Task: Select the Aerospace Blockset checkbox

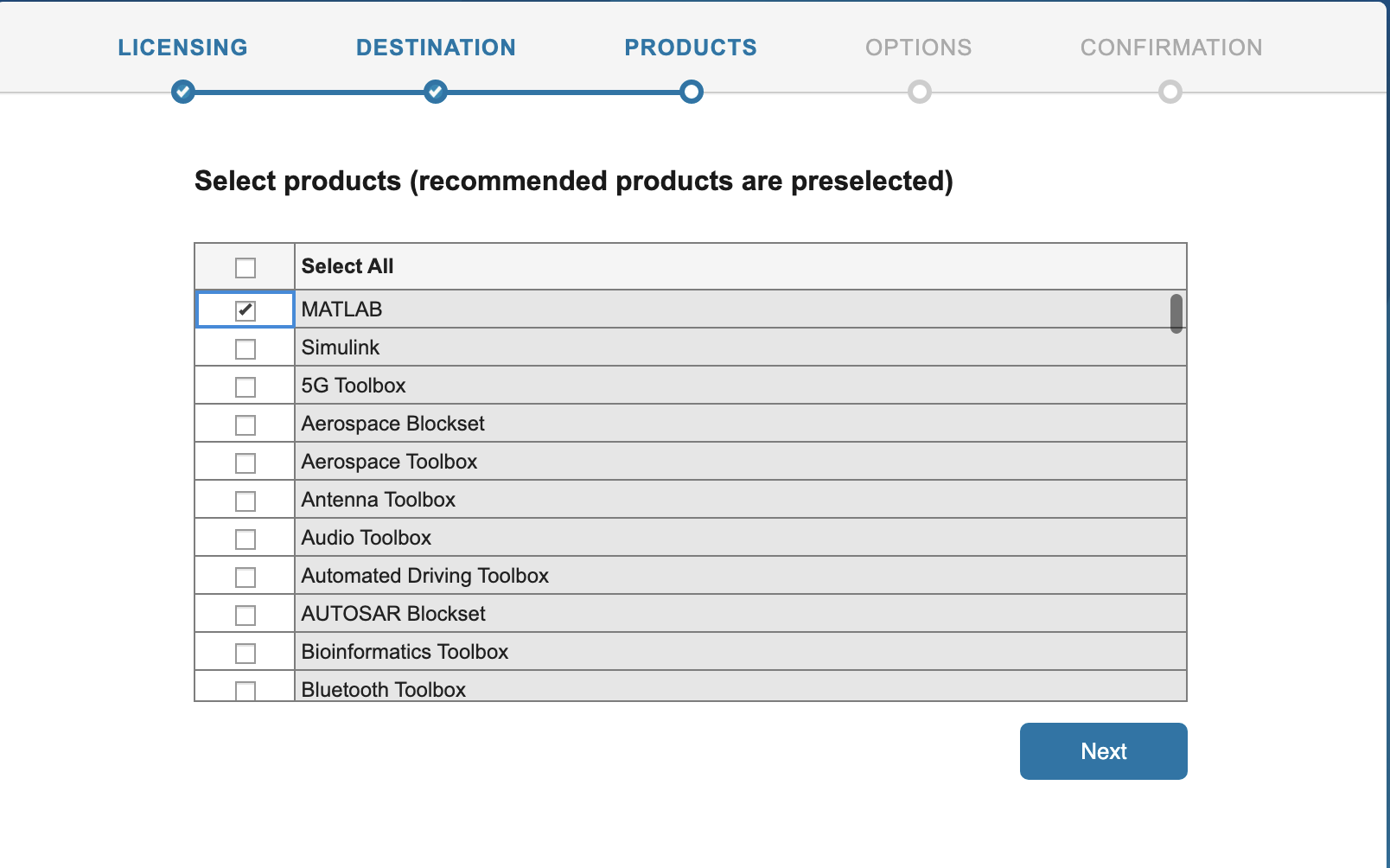Action: click(x=245, y=425)
